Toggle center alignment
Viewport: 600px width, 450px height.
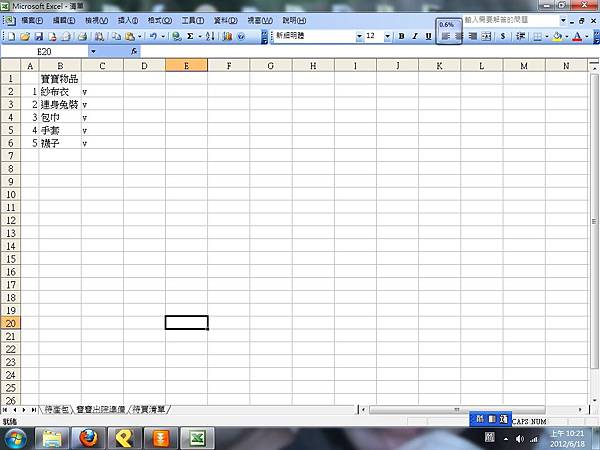point(458,36)
